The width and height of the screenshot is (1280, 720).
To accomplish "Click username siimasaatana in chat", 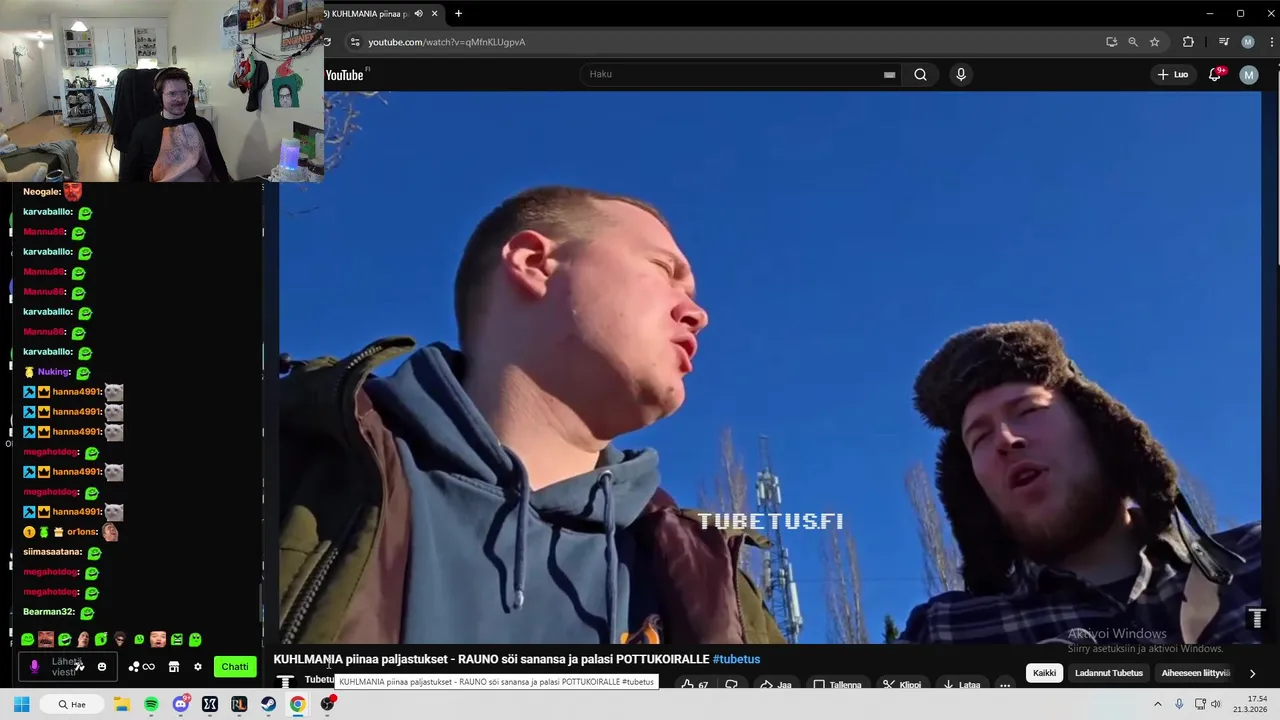I will pos(53,552).
